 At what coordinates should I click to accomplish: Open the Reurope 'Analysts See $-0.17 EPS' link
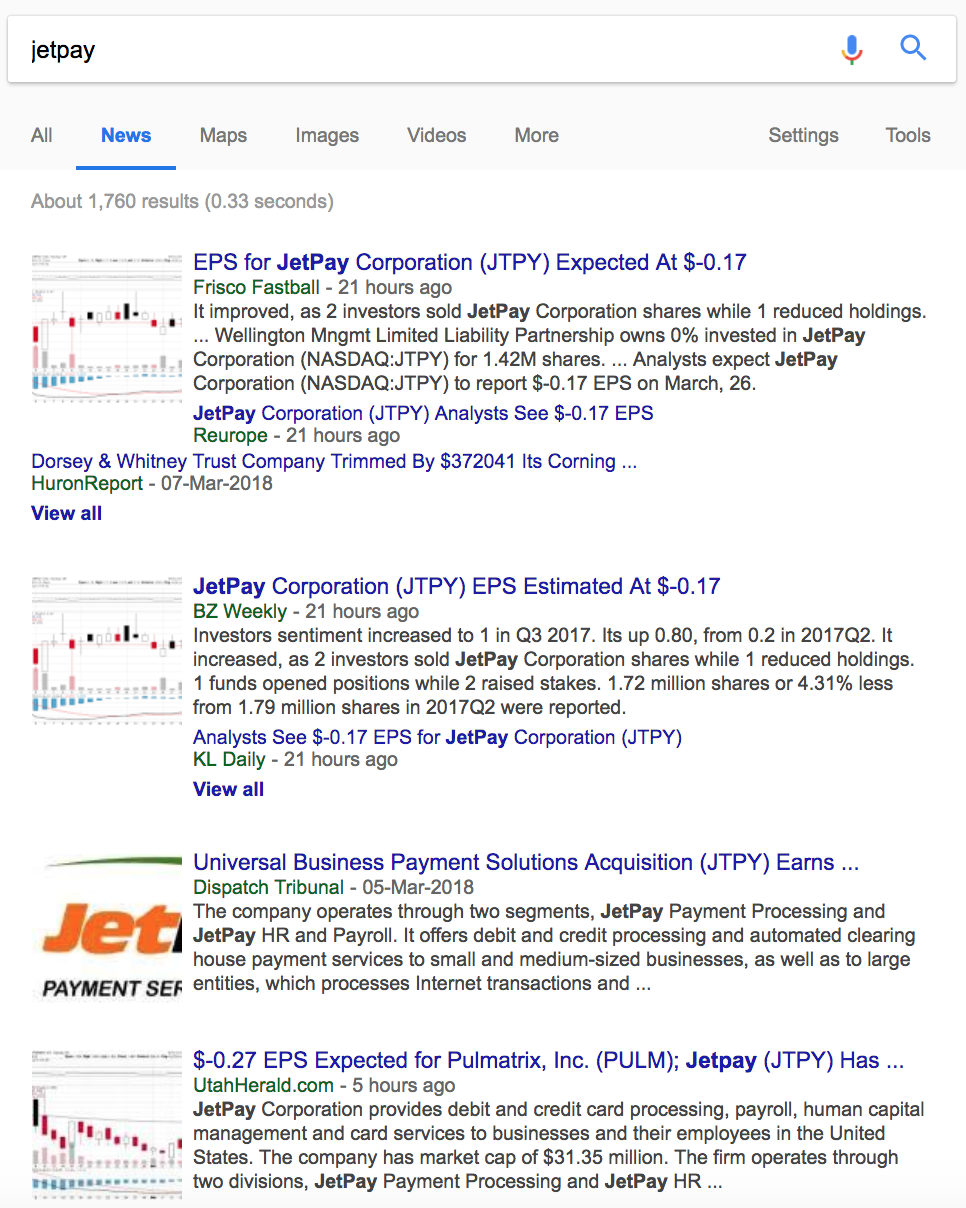(422, 412)
